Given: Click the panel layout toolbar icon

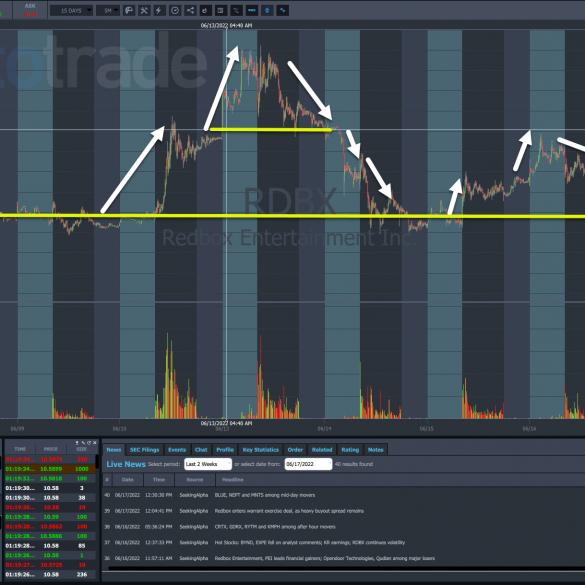Looking at the screenshot, I should (x=220, y=10).
